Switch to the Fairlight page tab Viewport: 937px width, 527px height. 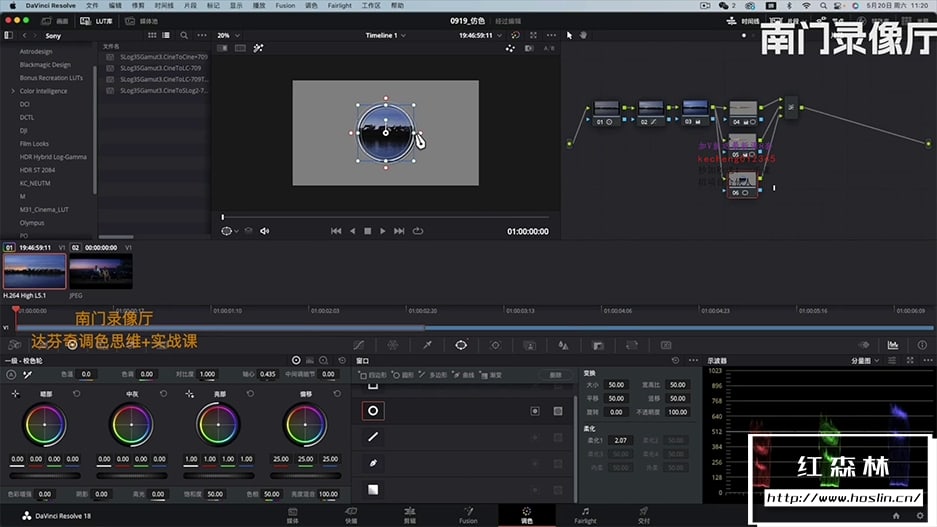(x=585, y=514)
